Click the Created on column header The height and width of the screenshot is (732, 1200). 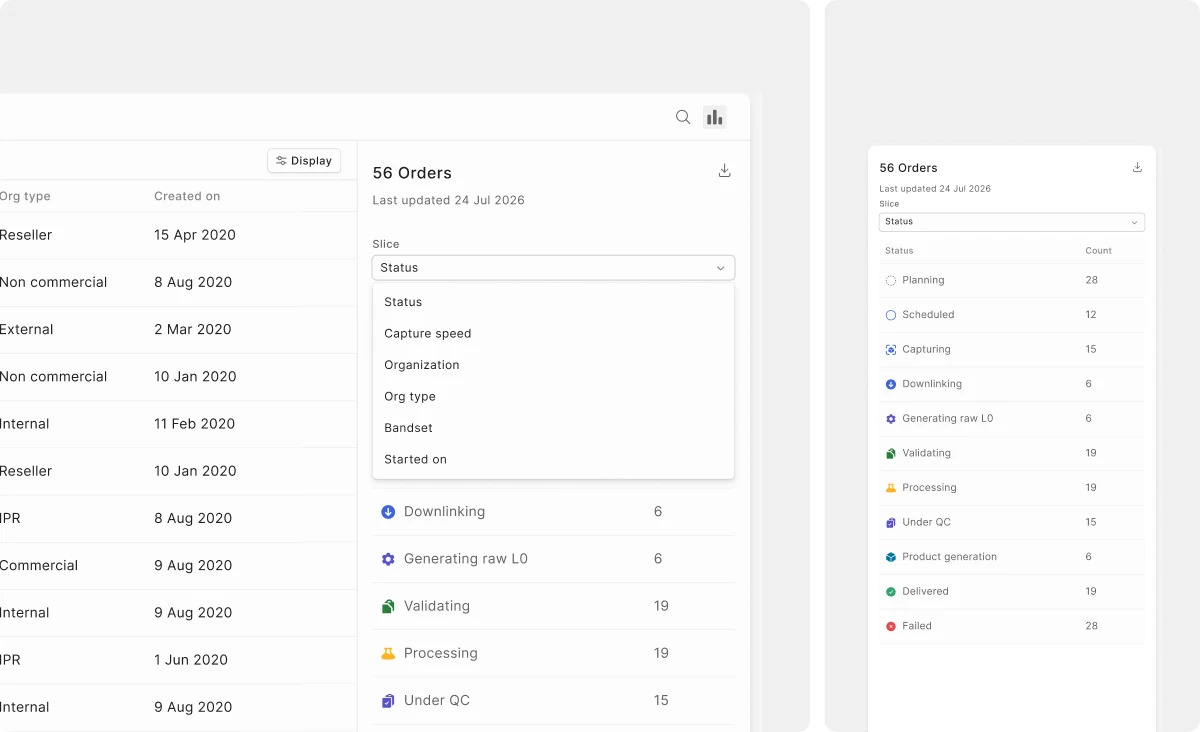click(x=187, y=197)
